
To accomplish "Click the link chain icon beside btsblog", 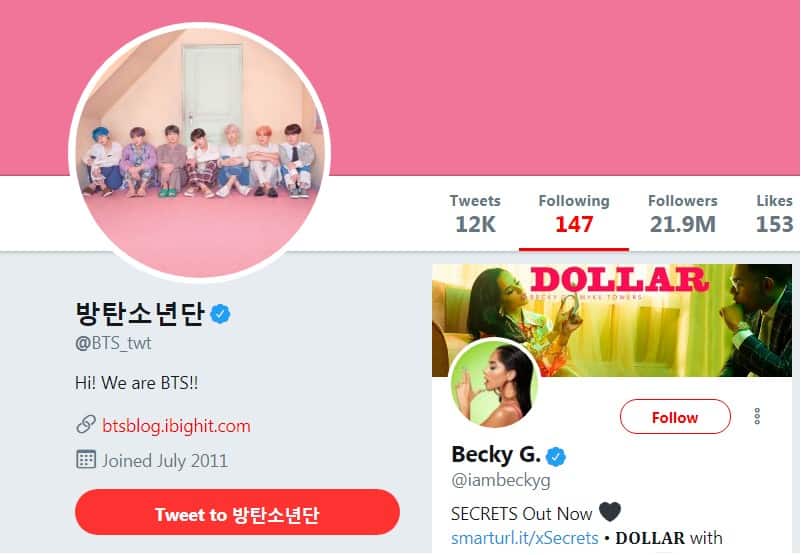I will [x=86, y=425].
